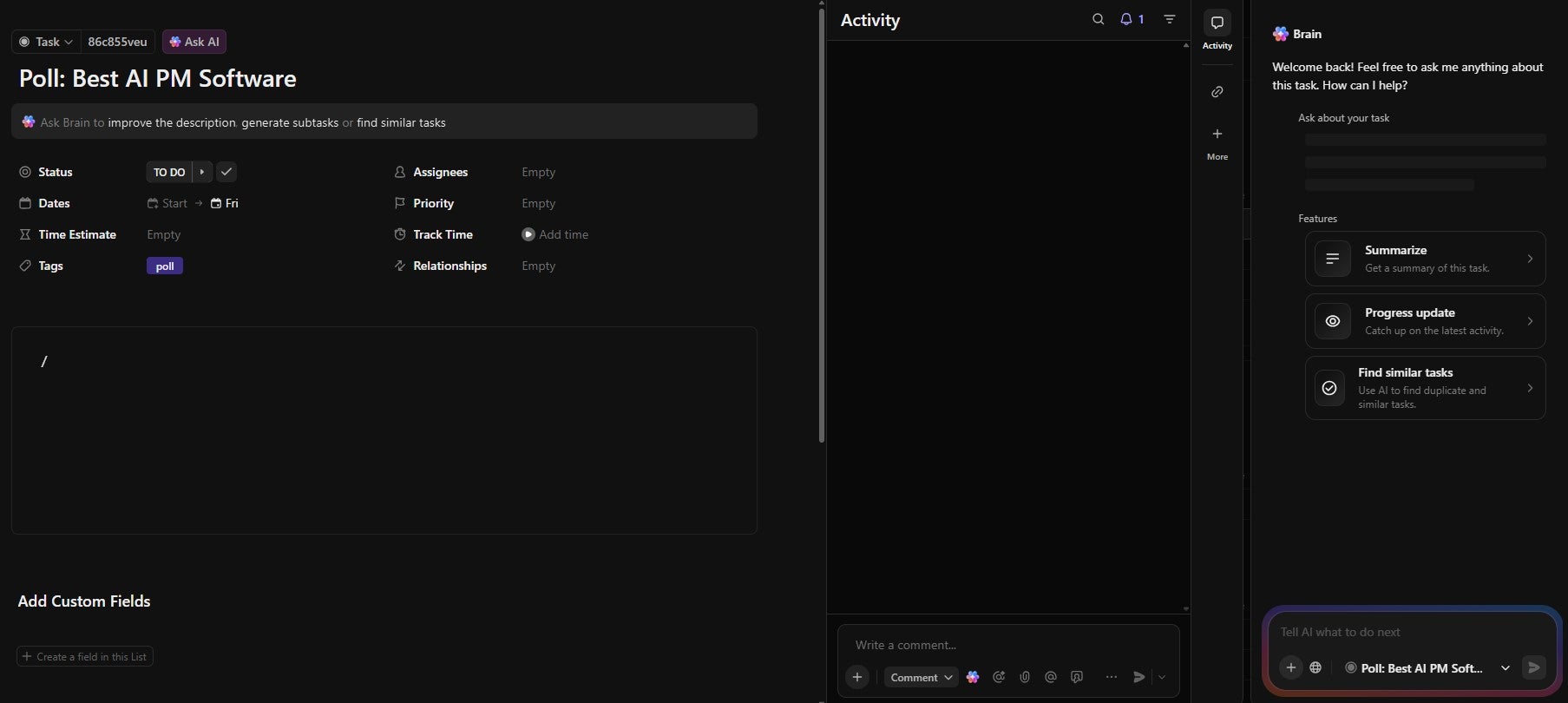The width and height of the screenshot is (1568, 703).
Task: Click the generate subtasks link
Action: 290,122
